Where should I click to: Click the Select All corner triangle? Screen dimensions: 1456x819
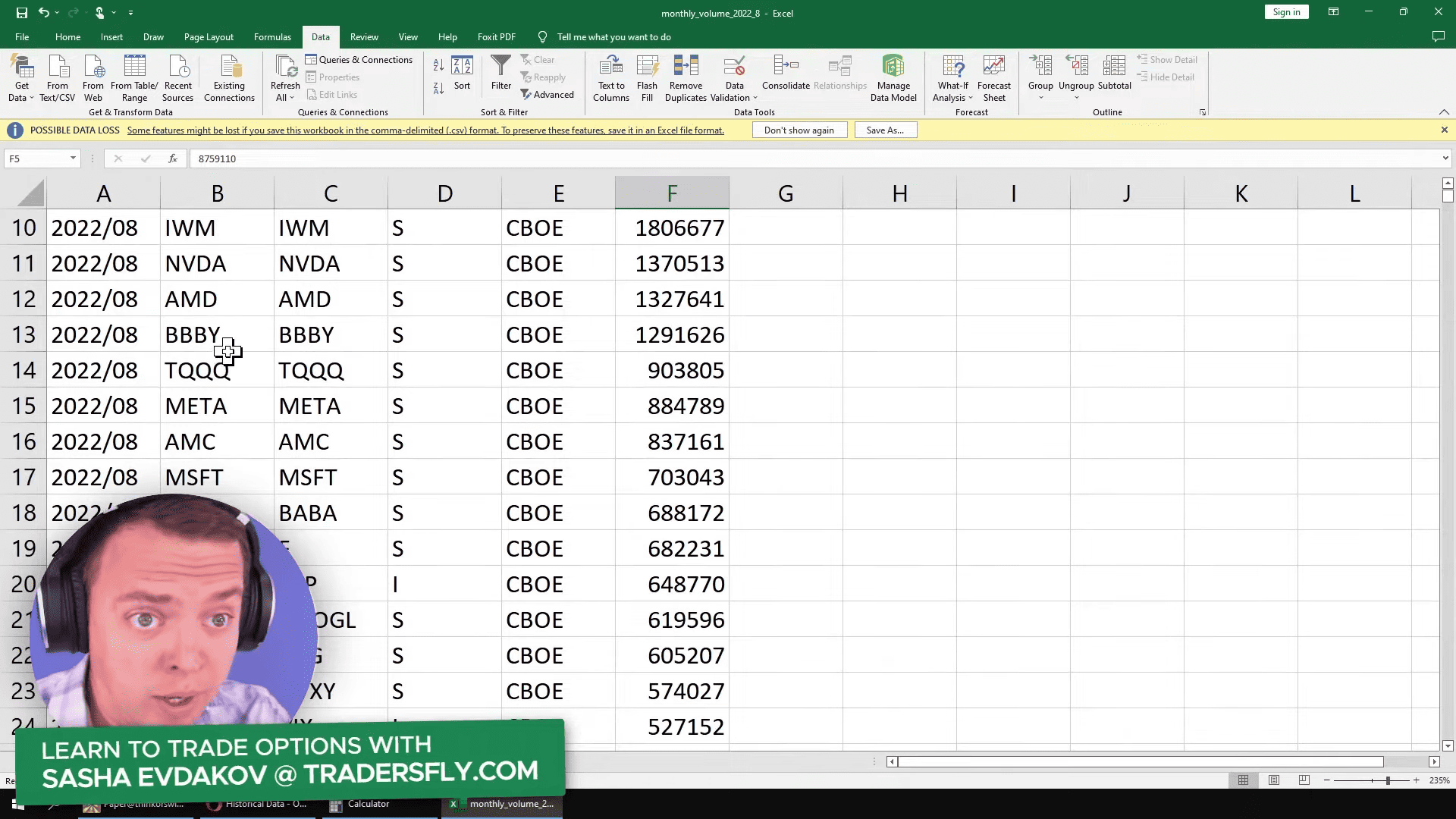click(30, 193)
